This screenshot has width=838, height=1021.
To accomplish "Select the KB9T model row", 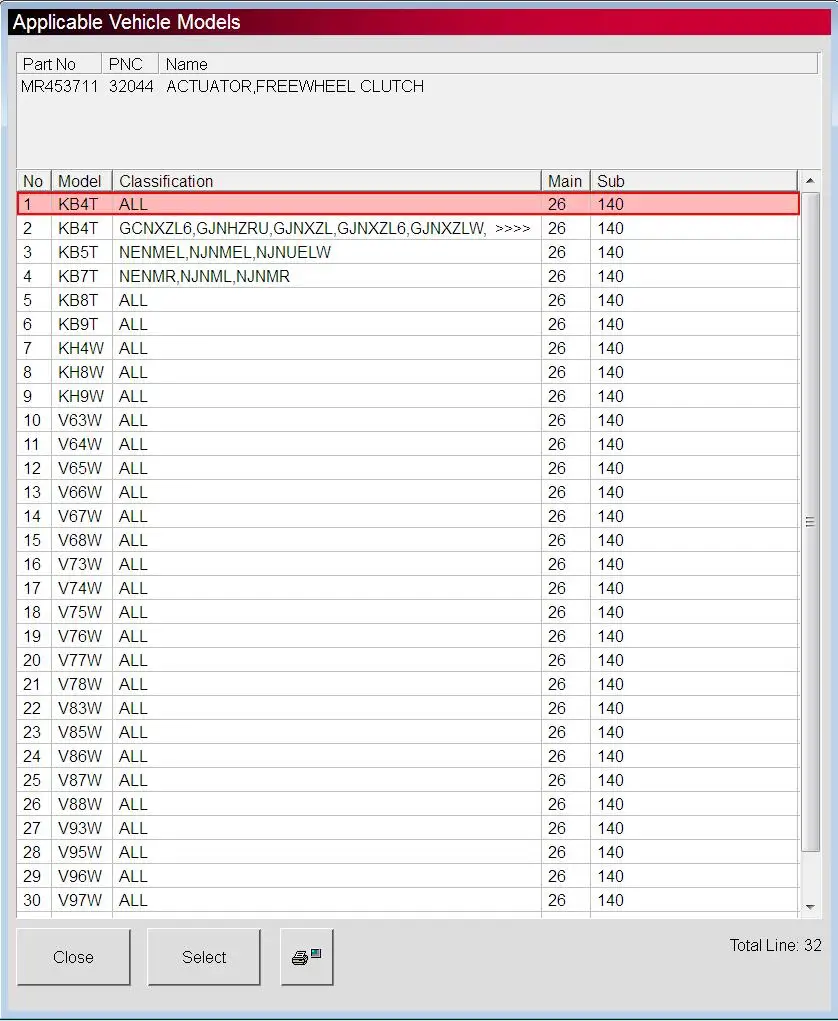I will (x=408, y=325).
